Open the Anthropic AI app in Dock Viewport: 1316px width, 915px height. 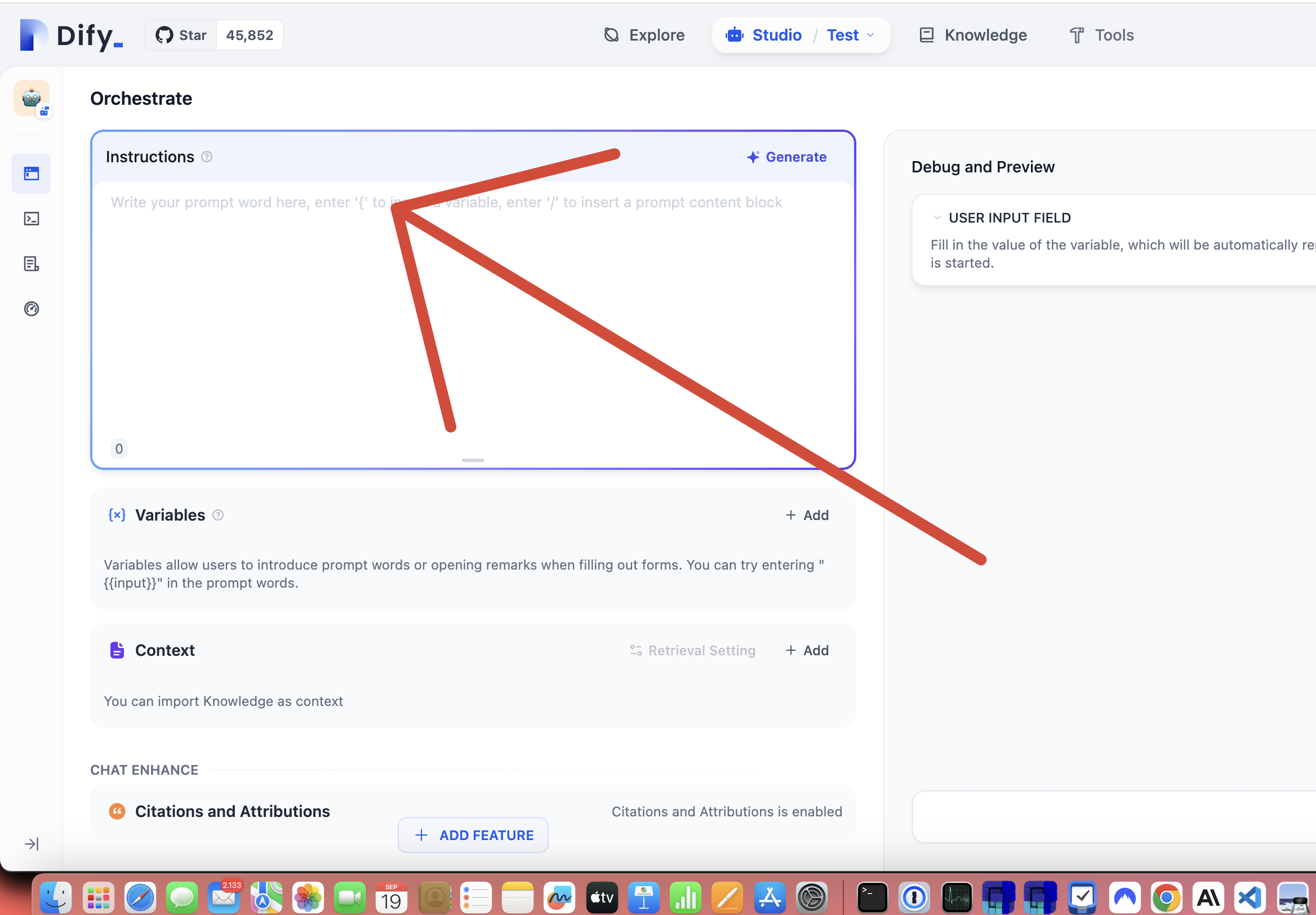pyautogui.click(x=1208, y=897)
